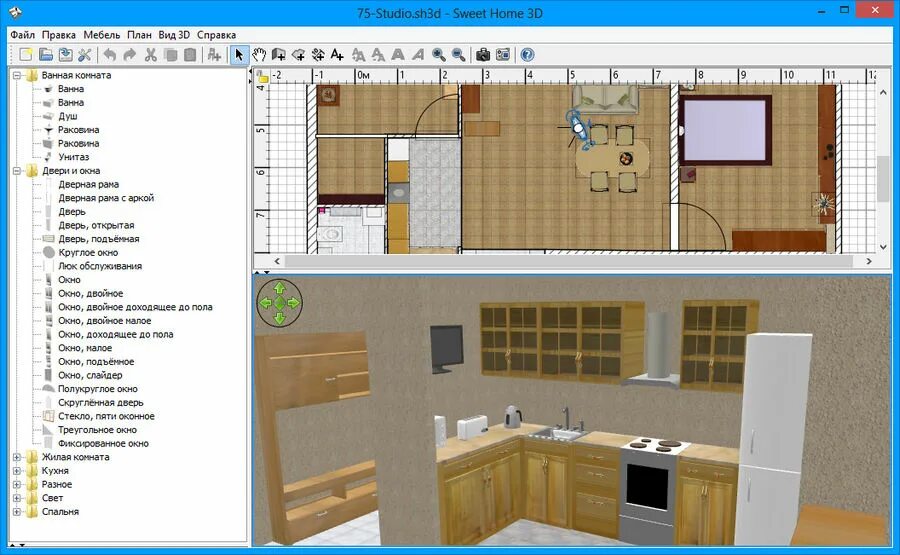Click the Increase text size icon
900x555 pixels.
[x=358, y=55]
